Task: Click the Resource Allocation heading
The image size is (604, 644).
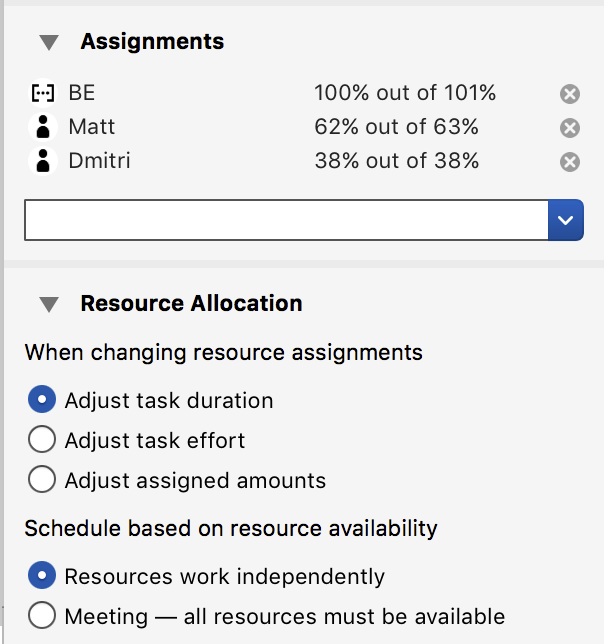Action: pyautogui.click(x=191, y=304)
